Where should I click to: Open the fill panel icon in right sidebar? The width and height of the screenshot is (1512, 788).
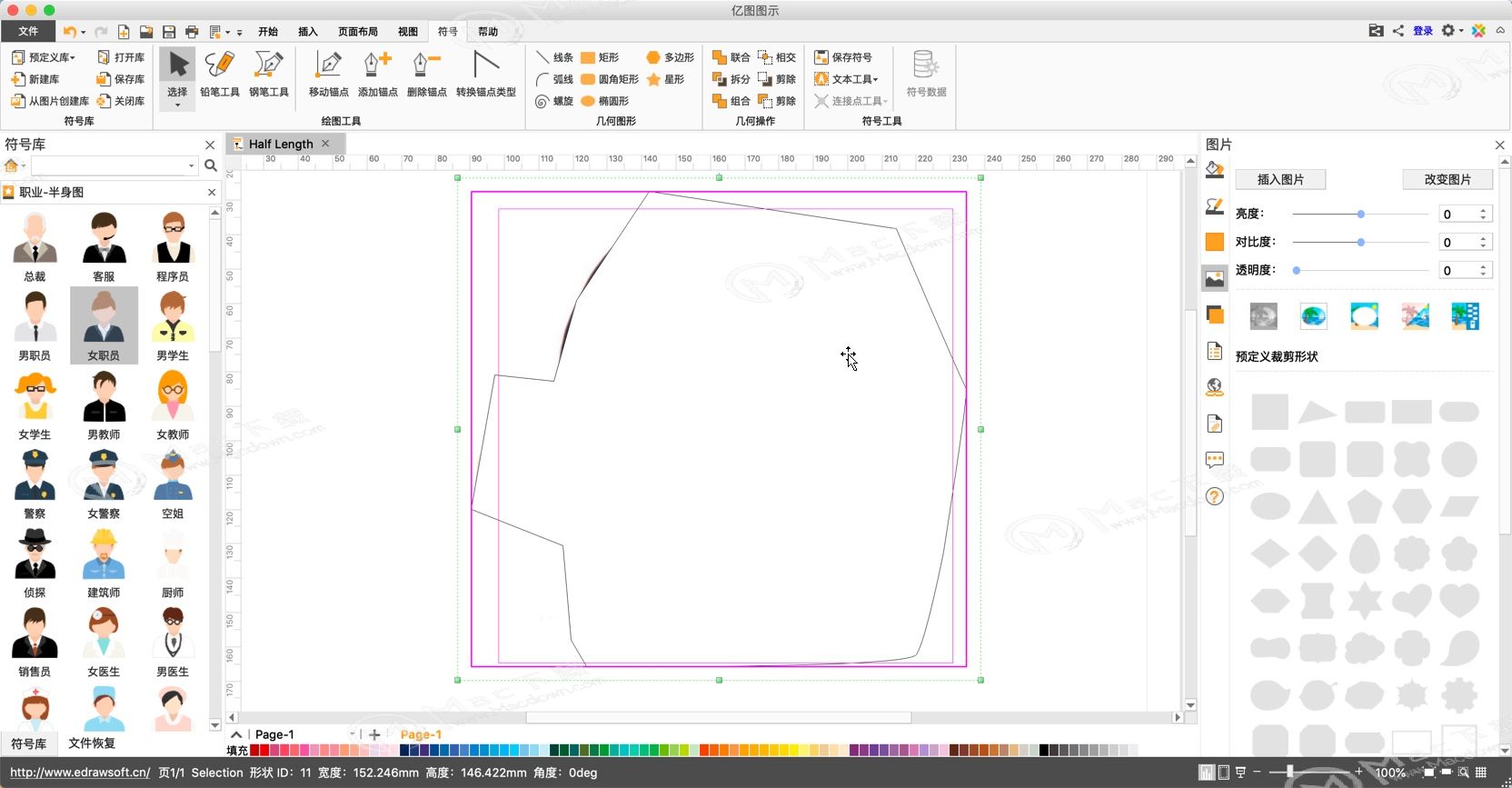pyautogui.click(x=1215, y=170)
